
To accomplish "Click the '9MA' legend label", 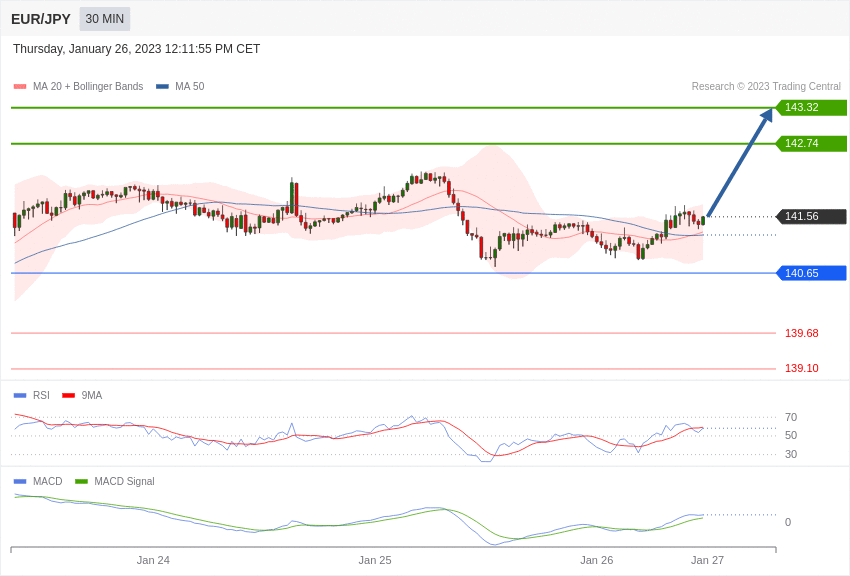I will (x=92, y=396).
